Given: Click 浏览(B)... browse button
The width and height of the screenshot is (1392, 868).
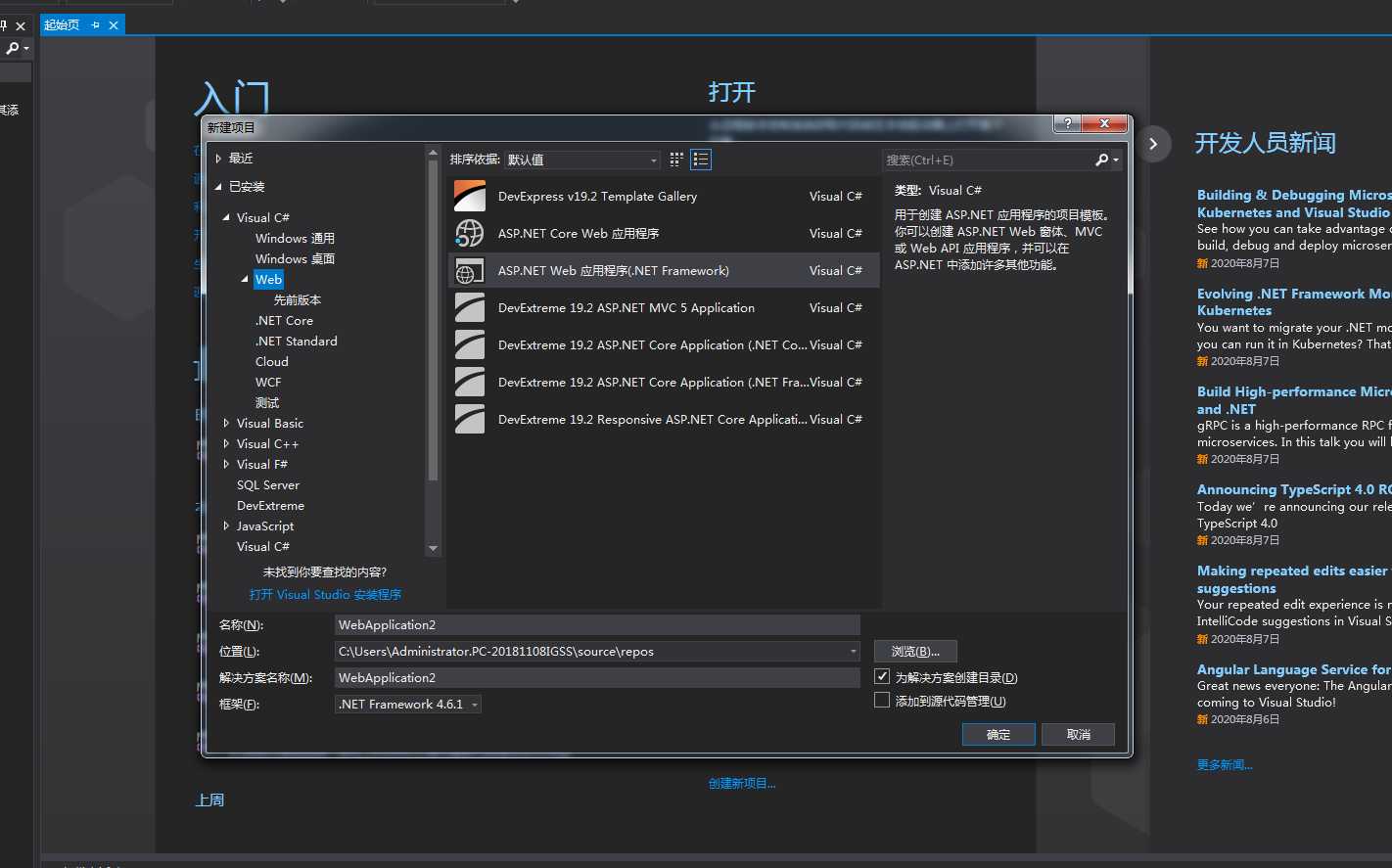Looking at the screenshot, I should point(915,651).
